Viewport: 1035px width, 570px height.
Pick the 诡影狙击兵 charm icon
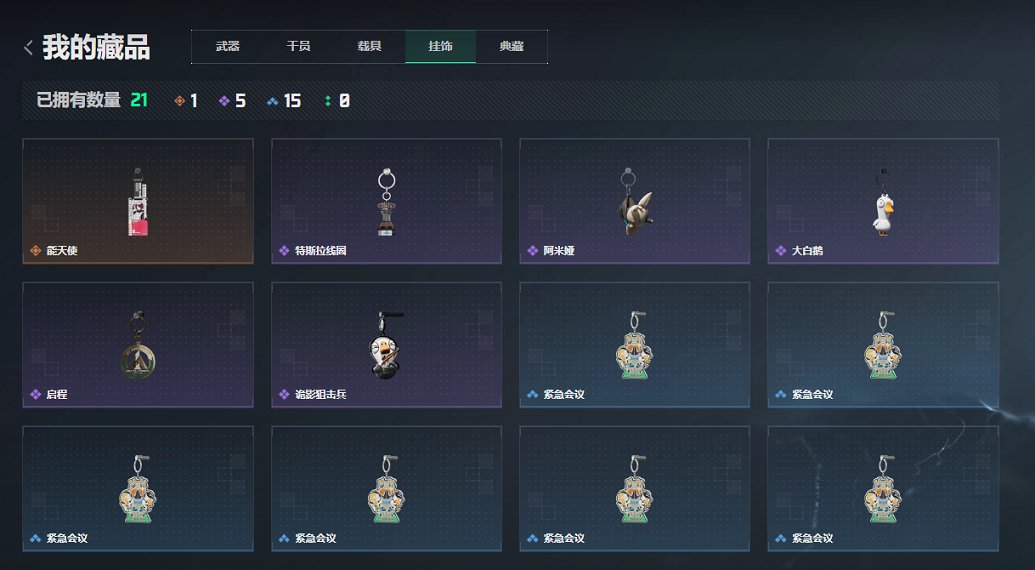pyautogui.click(x=385, y=344)
